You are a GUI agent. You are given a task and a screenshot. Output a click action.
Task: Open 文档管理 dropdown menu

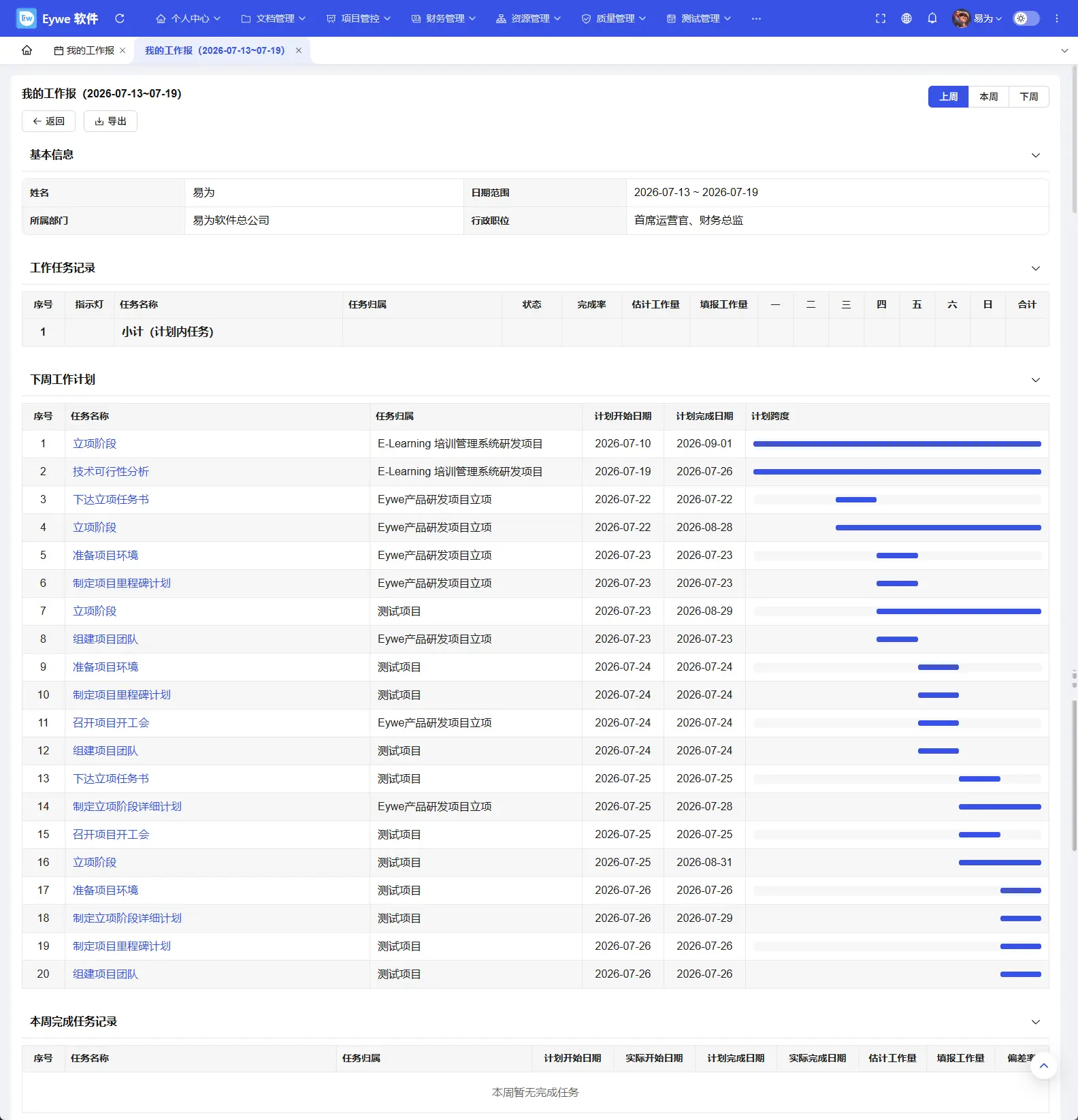tap(274, 18)
